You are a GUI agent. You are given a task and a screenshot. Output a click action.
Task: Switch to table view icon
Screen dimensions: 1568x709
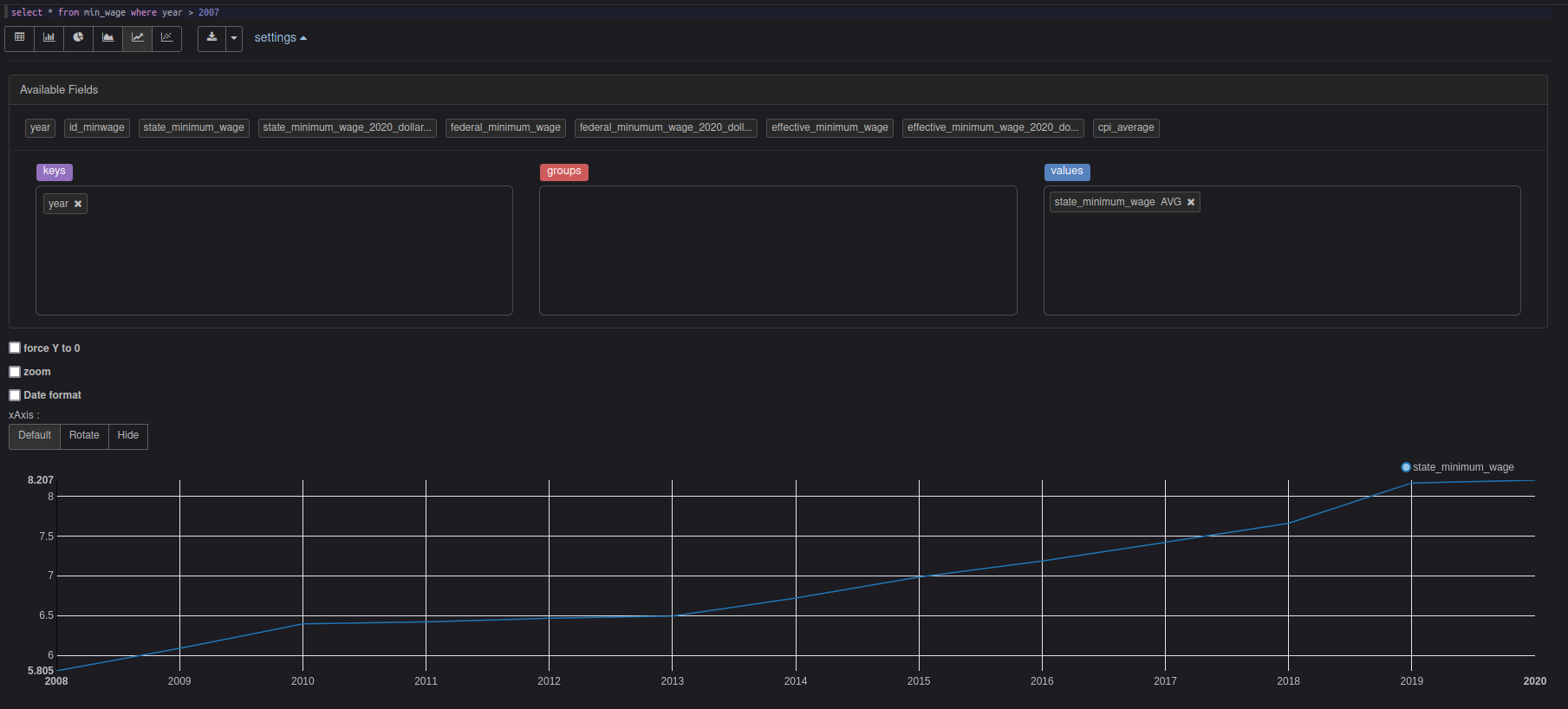tap(20, 38)
